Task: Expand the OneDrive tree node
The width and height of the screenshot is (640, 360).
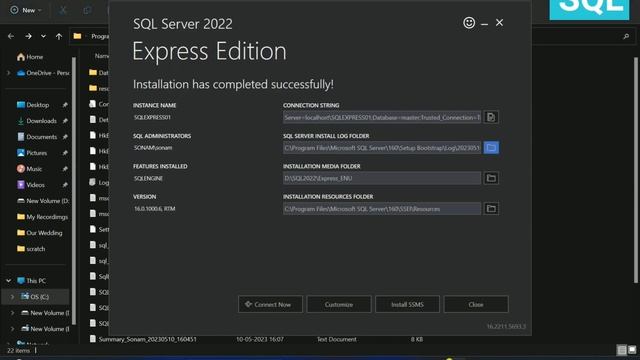Action: 9,73
